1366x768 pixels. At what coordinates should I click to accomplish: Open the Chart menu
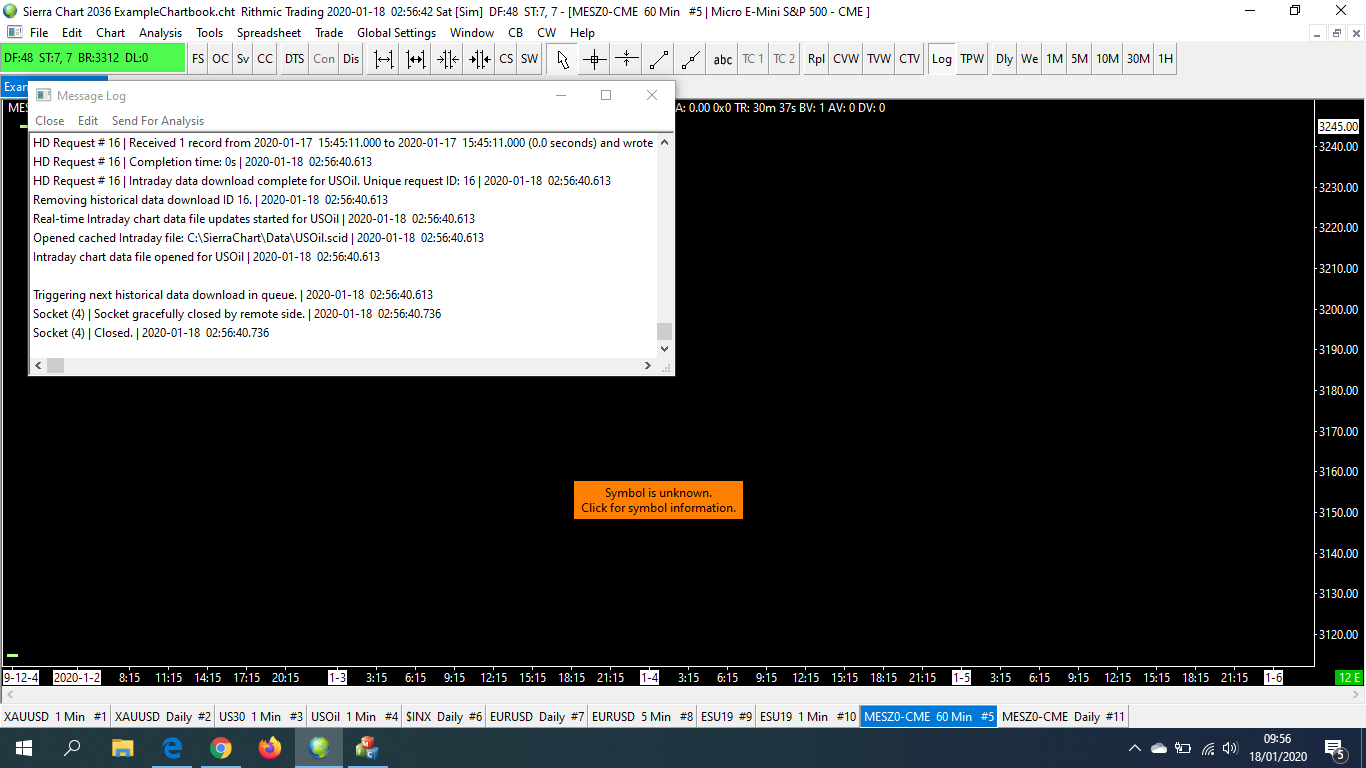pos(110,33)
